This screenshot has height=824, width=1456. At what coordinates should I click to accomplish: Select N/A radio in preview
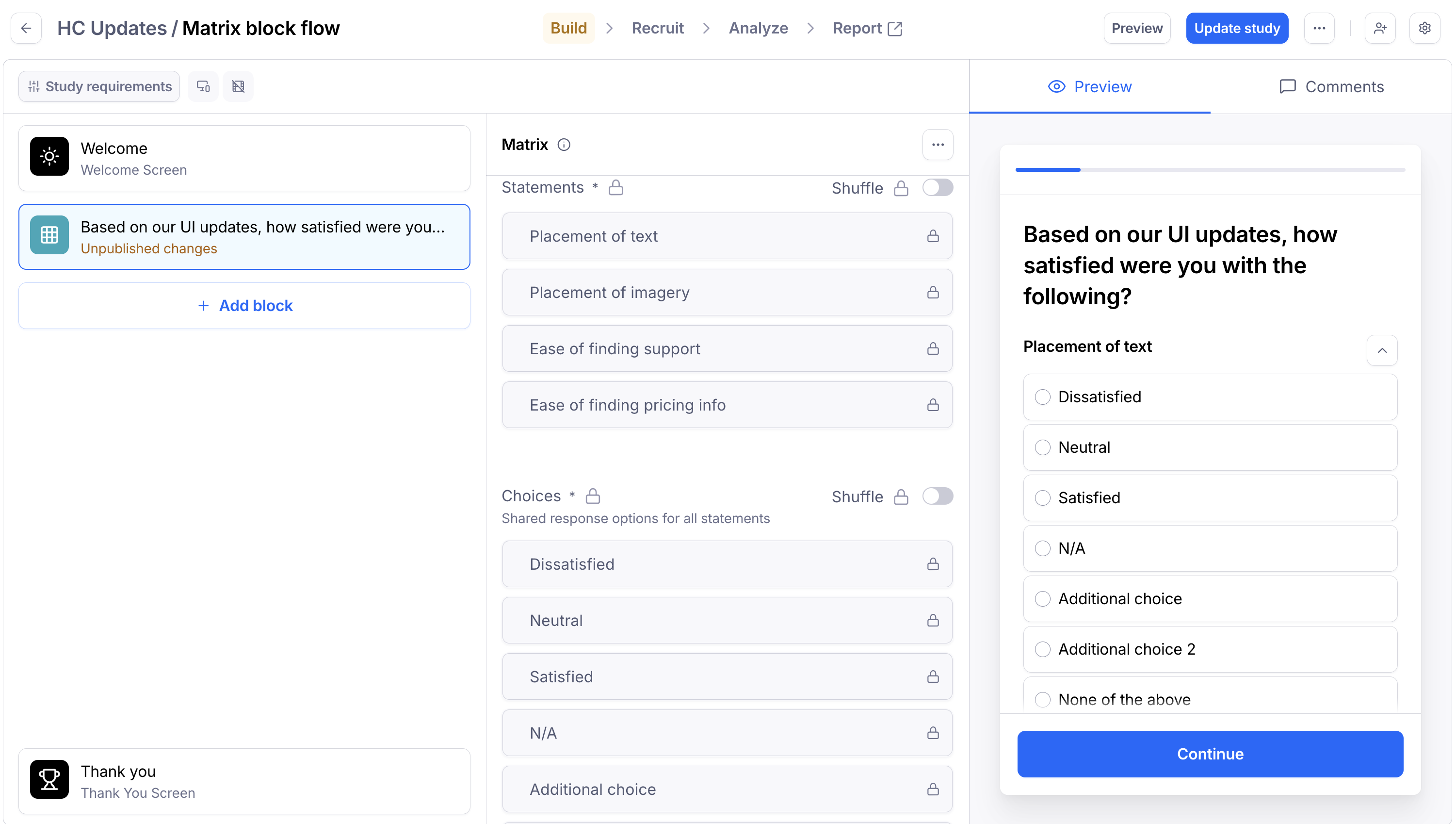pos(1042,548)
